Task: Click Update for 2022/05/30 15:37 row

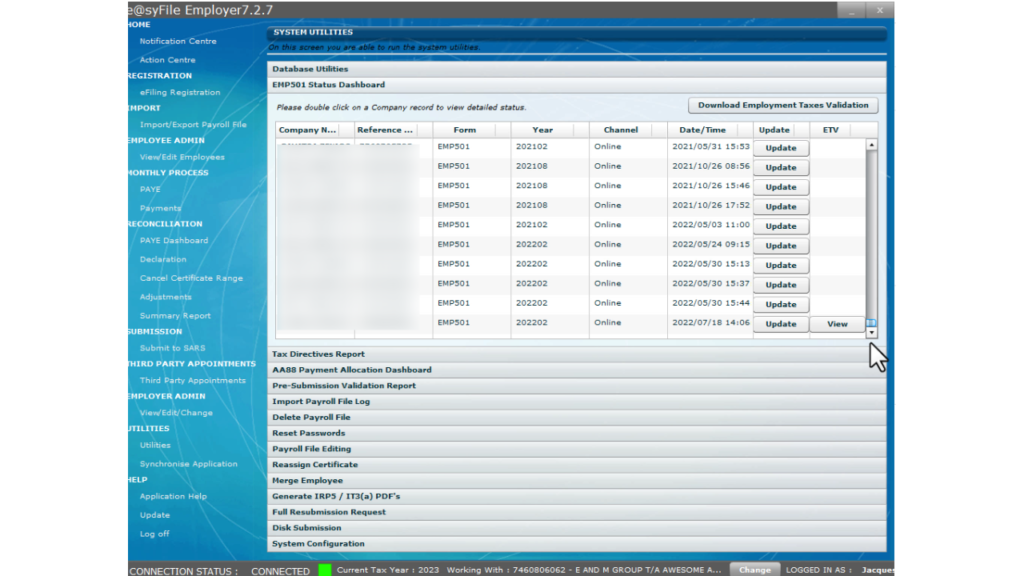Action: click(x=780, y=285)
